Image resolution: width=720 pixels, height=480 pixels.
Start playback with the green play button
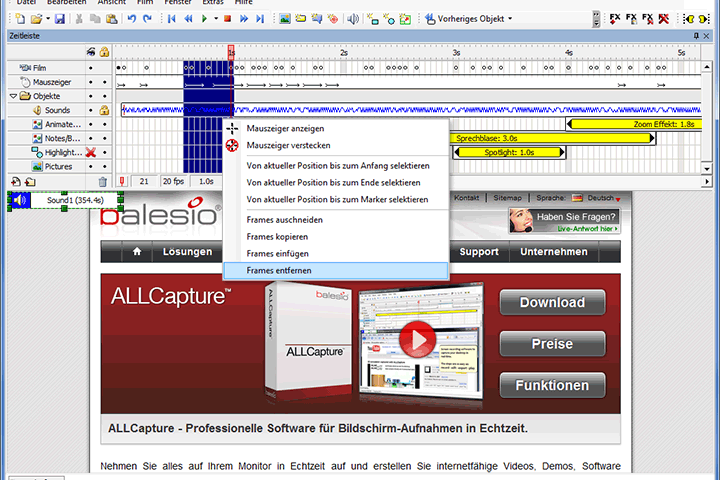[x=205, y=19]
